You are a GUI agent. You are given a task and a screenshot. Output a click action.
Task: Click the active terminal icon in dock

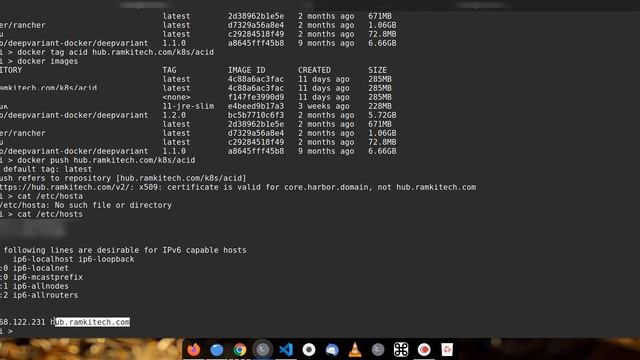coord(263,349)
